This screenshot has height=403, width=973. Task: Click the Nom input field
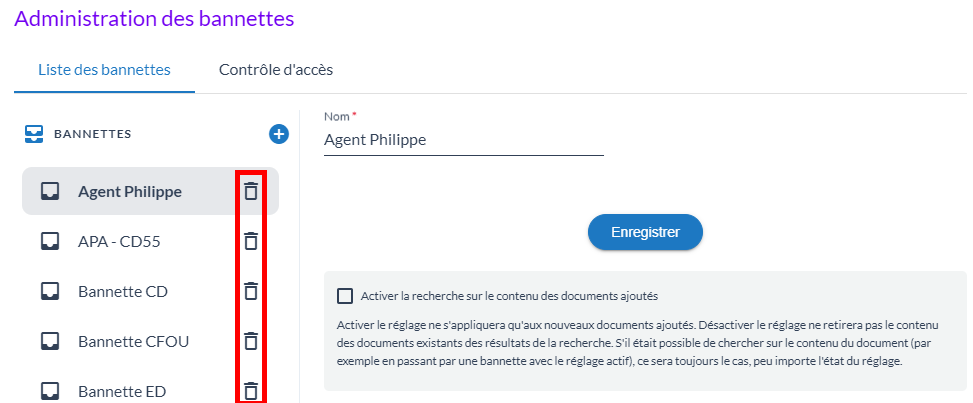[x=464, y=140]
